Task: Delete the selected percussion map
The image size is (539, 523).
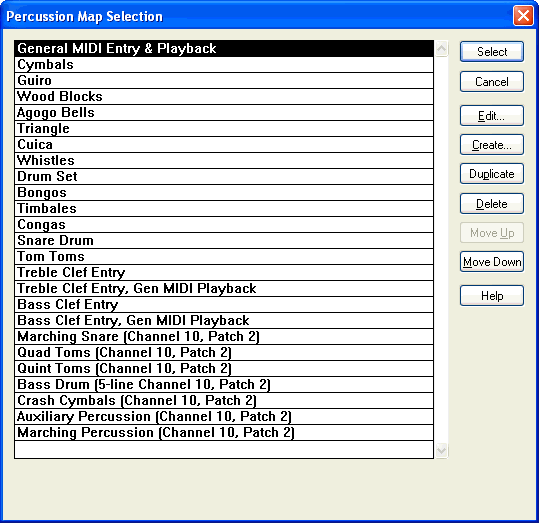Action: pyautogui.click(x=492, y=204)
